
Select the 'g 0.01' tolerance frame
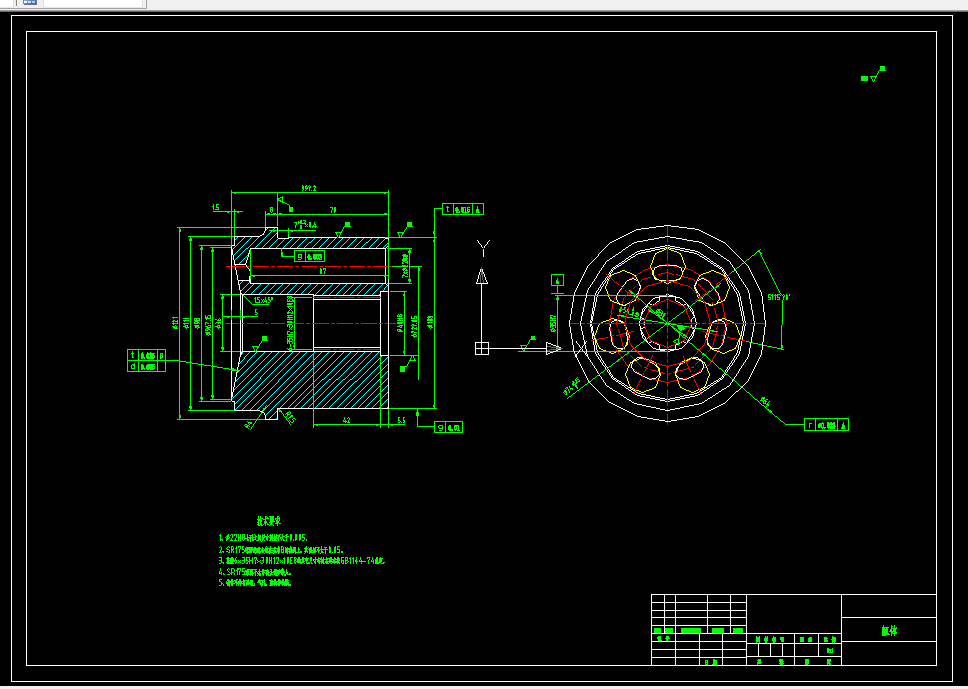click(x=448, y=427)
